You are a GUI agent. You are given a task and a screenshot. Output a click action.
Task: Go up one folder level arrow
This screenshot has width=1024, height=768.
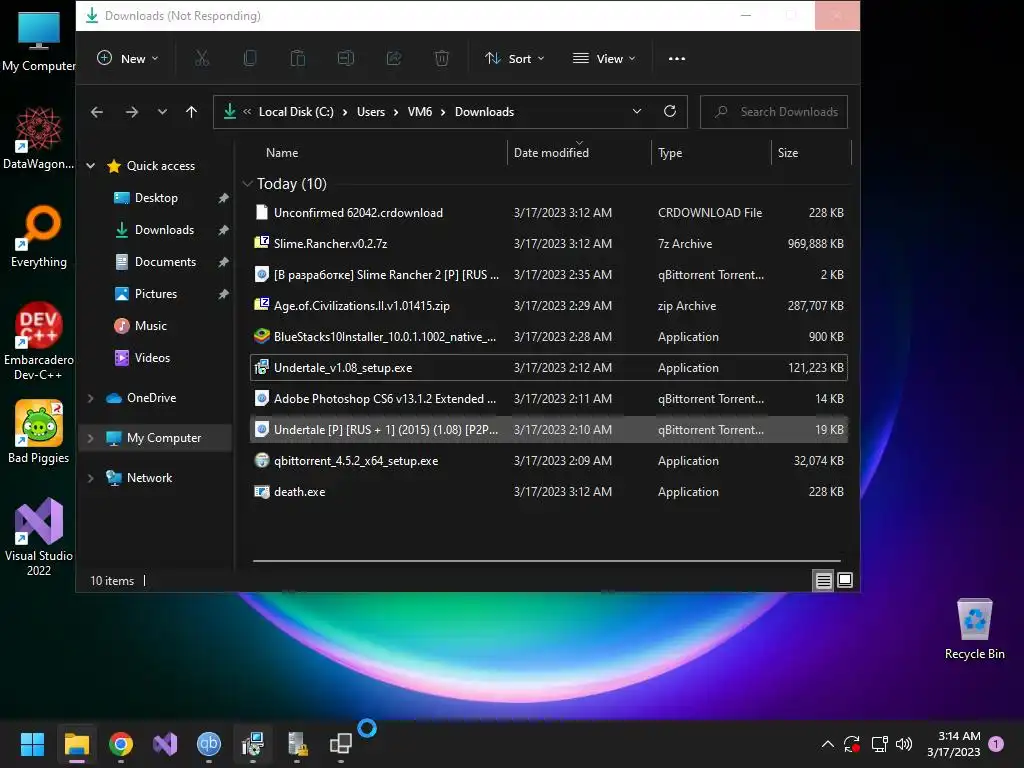191,112
